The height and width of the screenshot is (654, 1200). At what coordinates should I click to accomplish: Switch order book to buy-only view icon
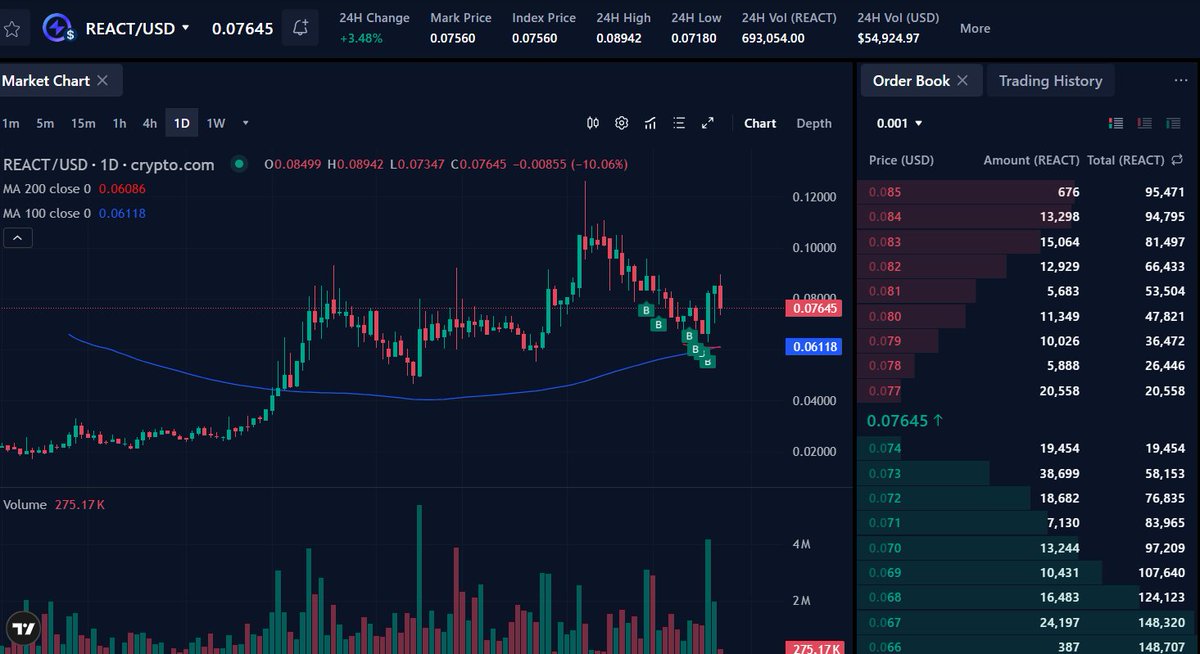click(x=1172, y=122)
